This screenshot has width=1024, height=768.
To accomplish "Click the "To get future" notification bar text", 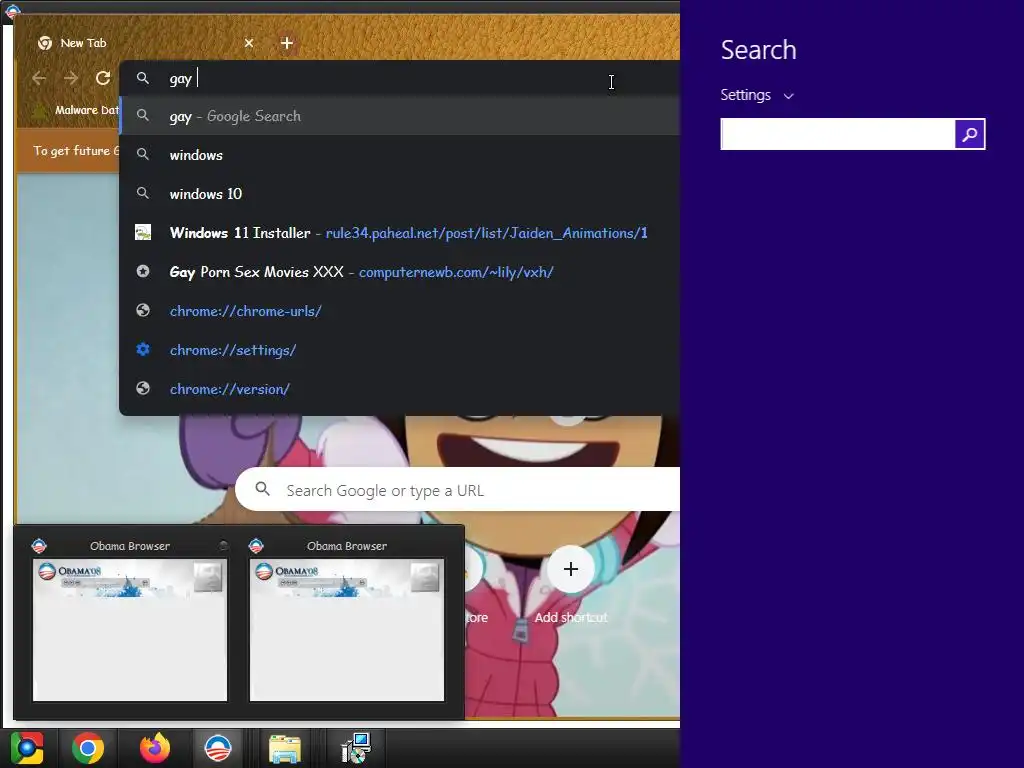I will pos(76,151).
